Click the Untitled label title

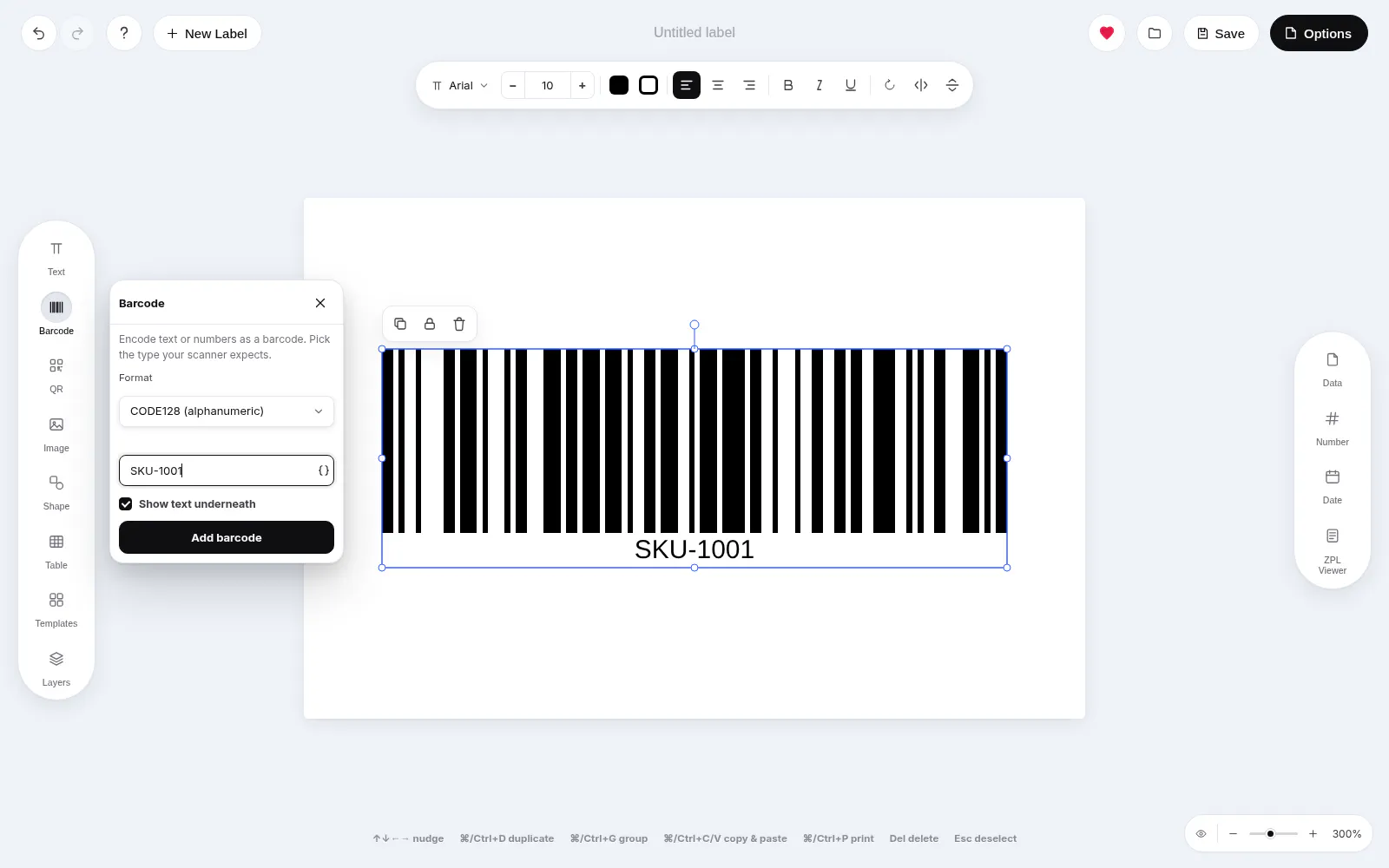(694, 33)
